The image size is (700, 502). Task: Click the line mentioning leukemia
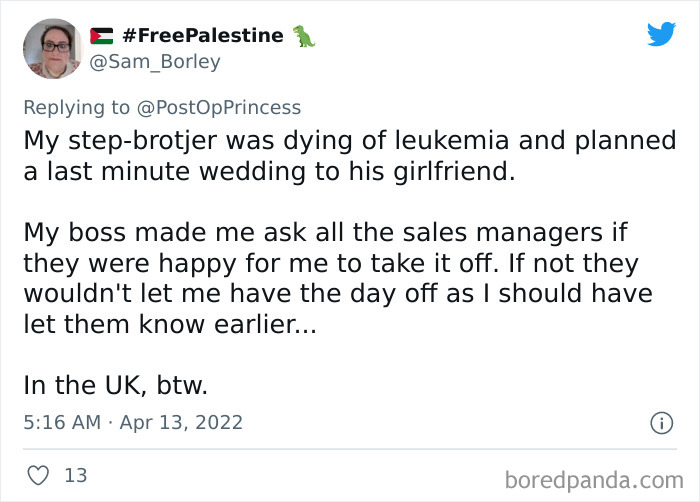(349, 140)
